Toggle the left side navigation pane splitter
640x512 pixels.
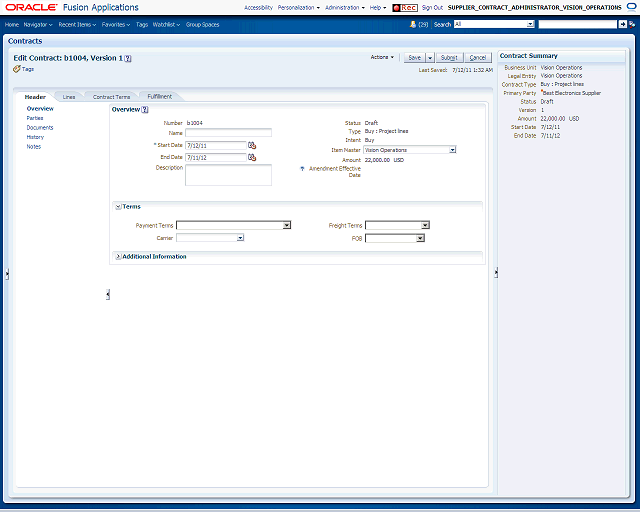coord(108,294)
